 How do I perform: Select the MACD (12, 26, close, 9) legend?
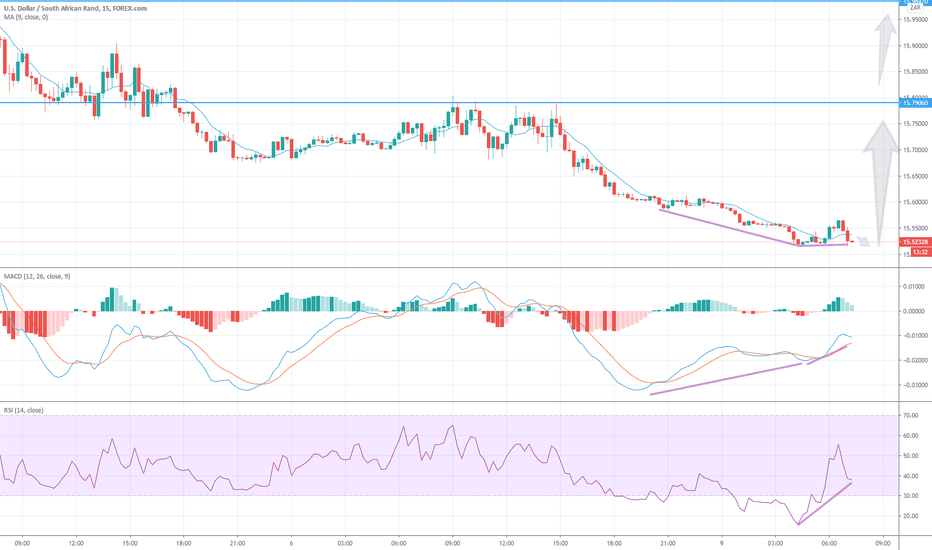37,276
